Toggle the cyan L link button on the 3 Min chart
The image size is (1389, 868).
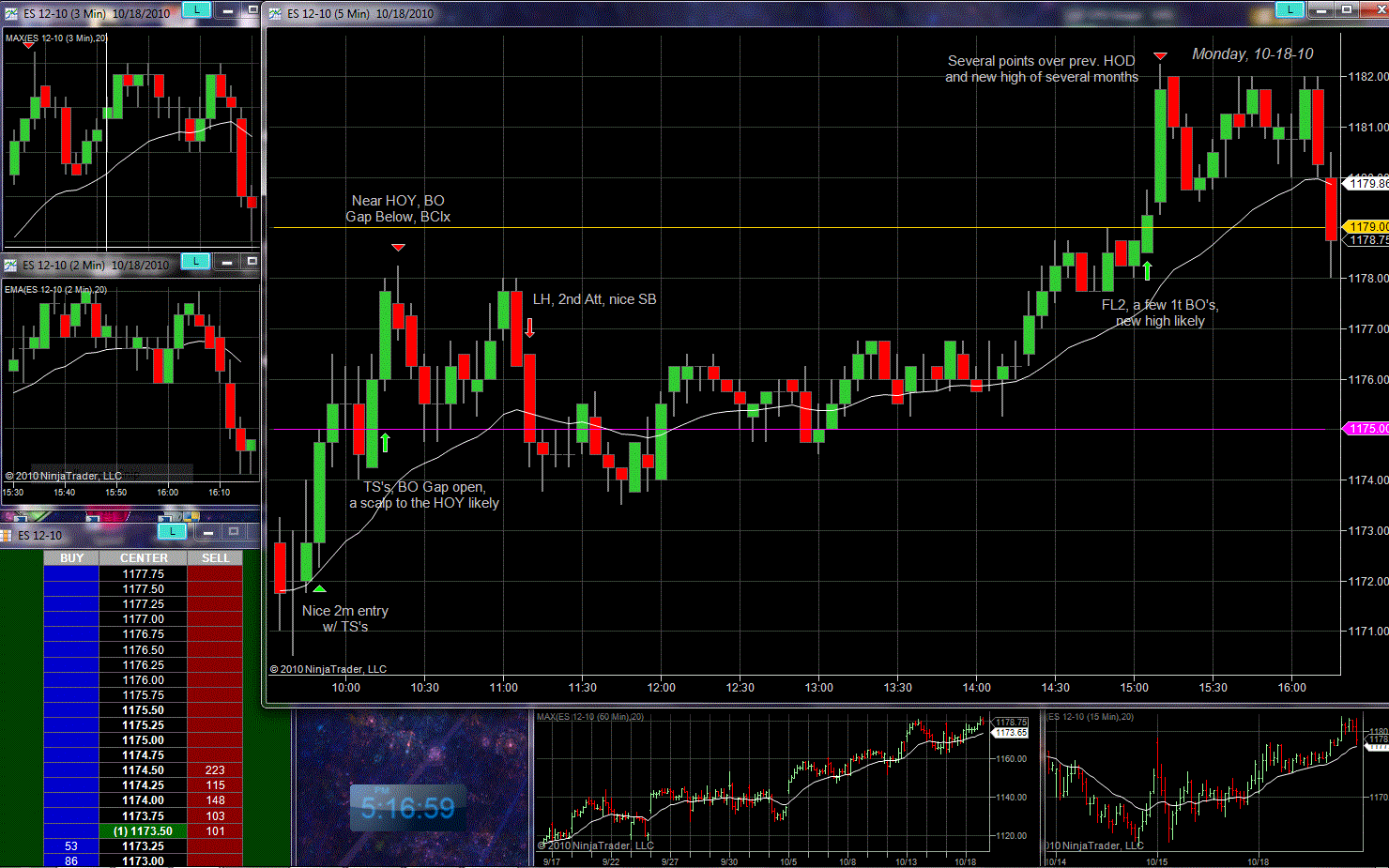[x=196, y=10]
